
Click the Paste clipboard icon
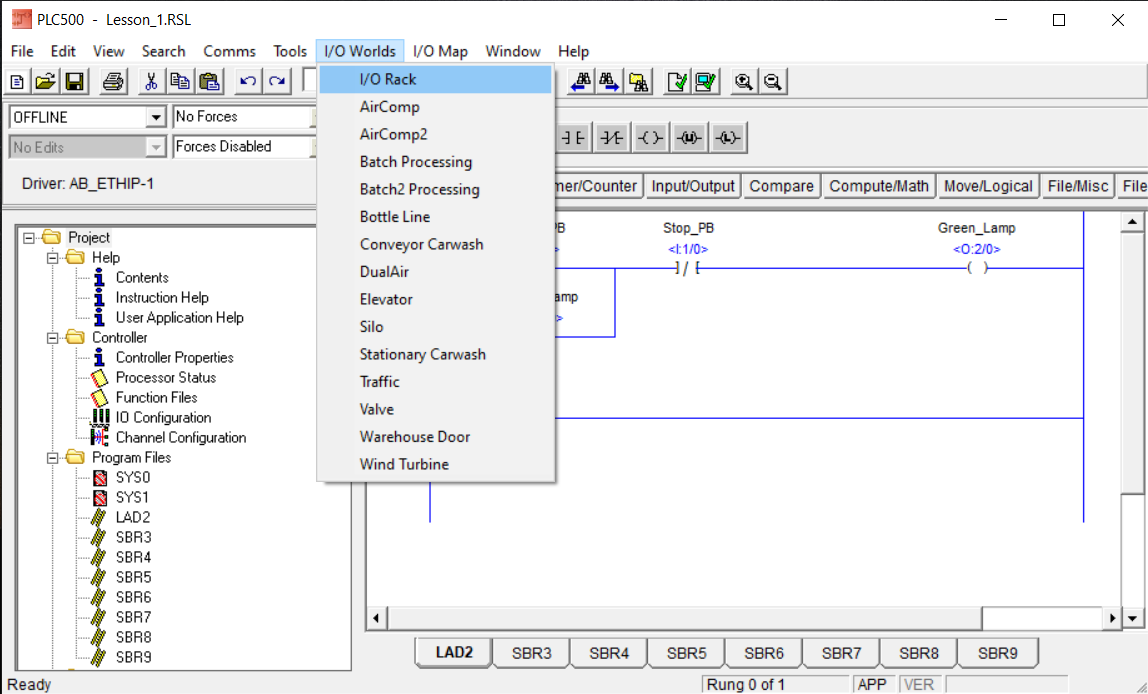(209, 81)
